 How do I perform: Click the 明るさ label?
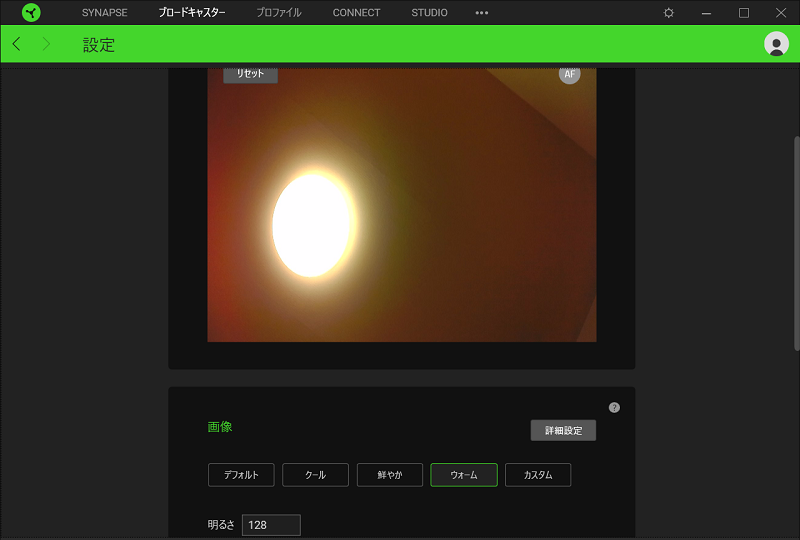[221, 525]
